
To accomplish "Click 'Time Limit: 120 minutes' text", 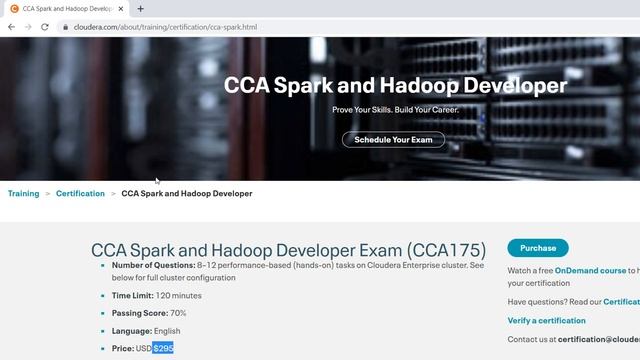I will click(157, 296).
